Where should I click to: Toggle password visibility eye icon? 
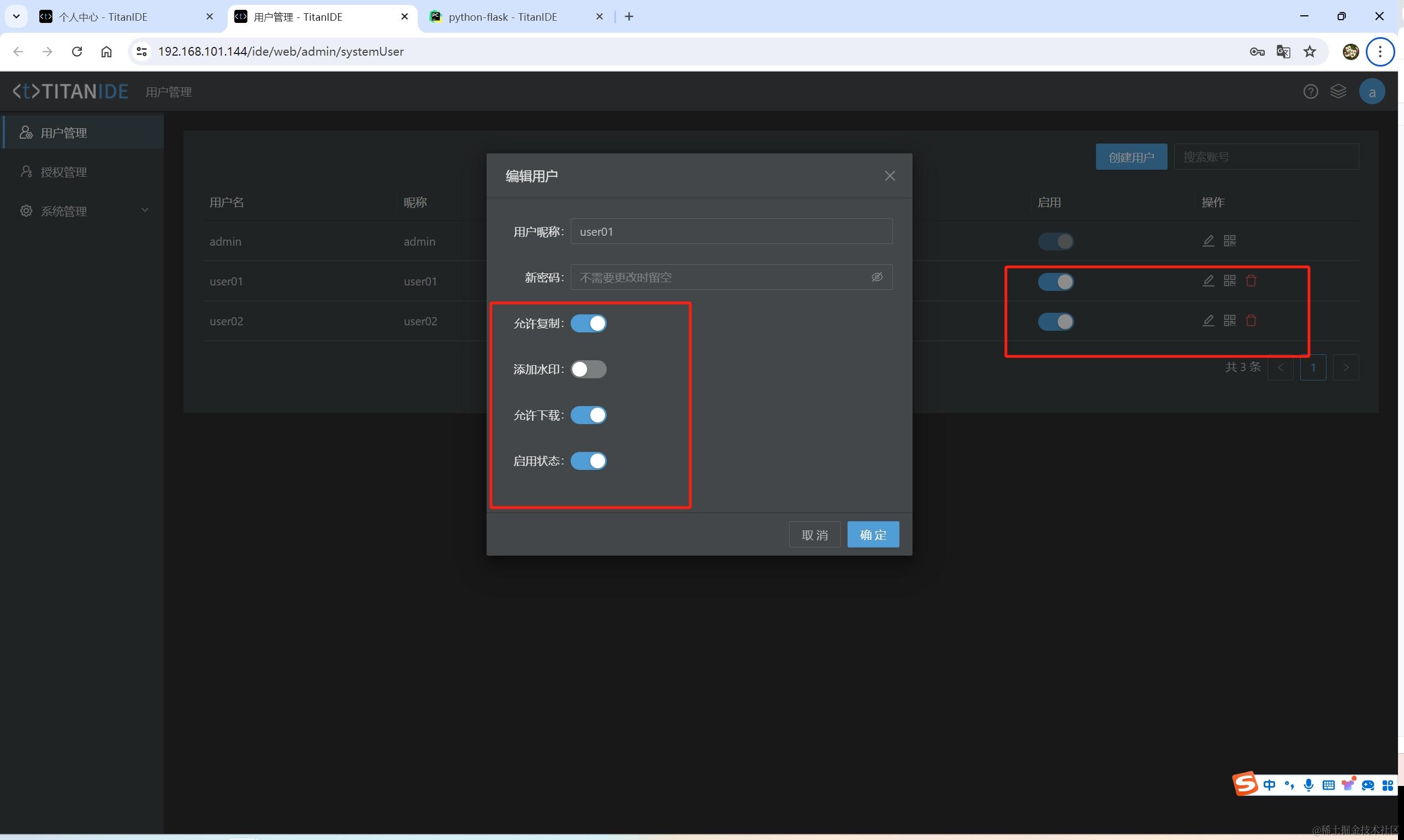pos(876,277)
